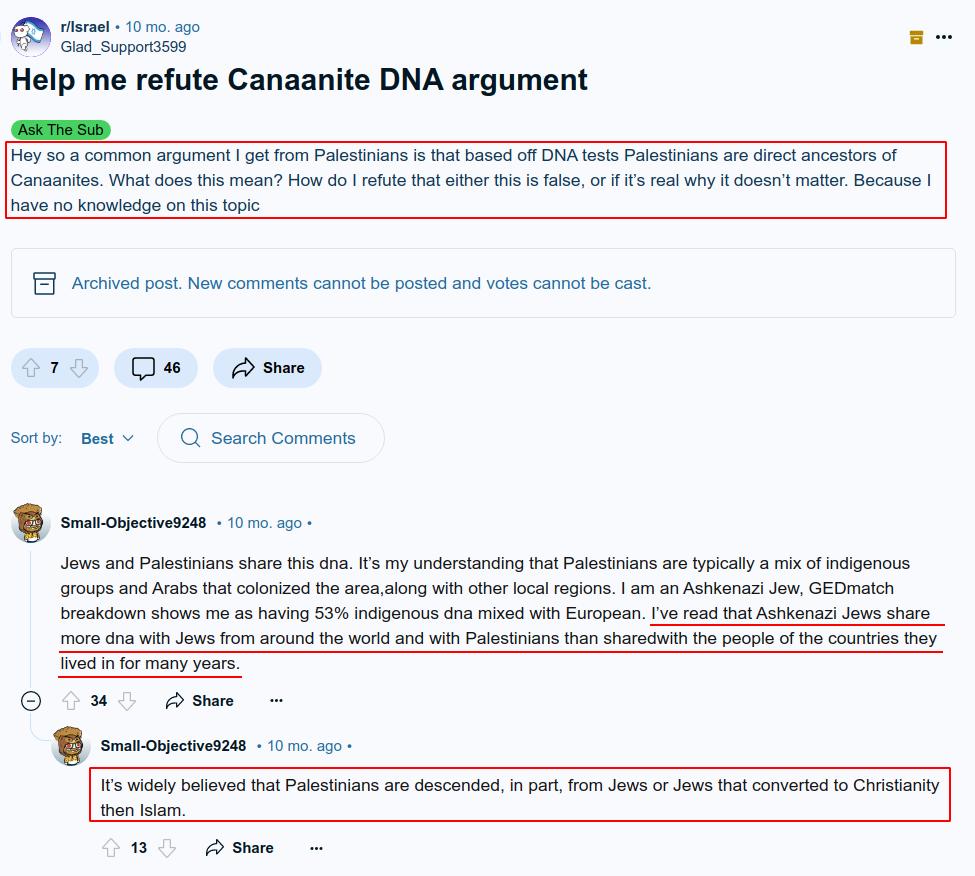Upvote the main post
Viewport: 975px width, 876px height.
[31, 368]
